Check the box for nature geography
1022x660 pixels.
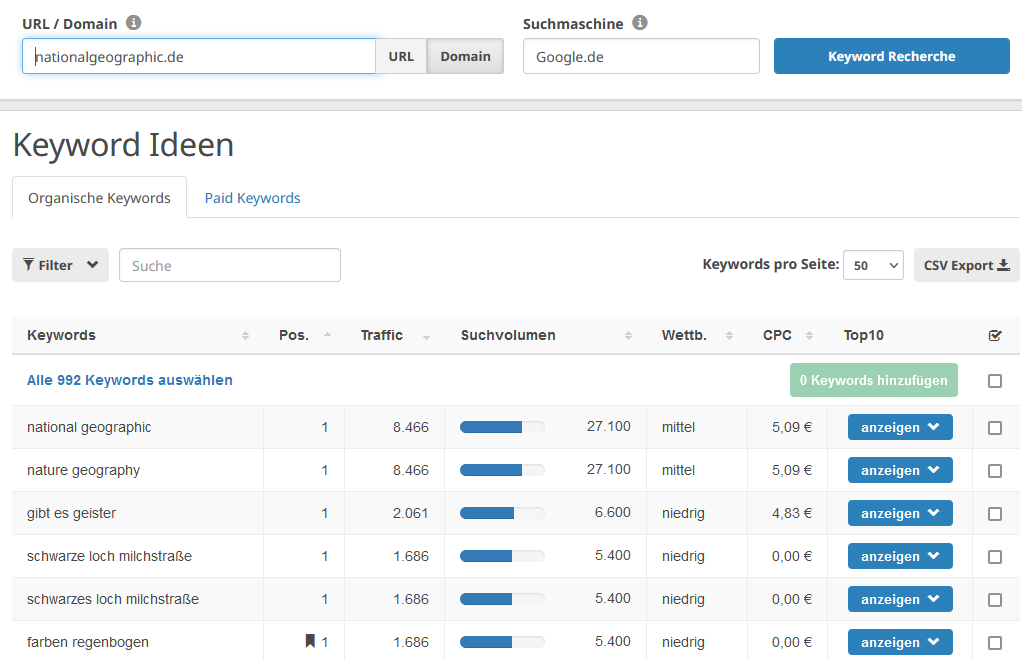[x=995, y=470]
